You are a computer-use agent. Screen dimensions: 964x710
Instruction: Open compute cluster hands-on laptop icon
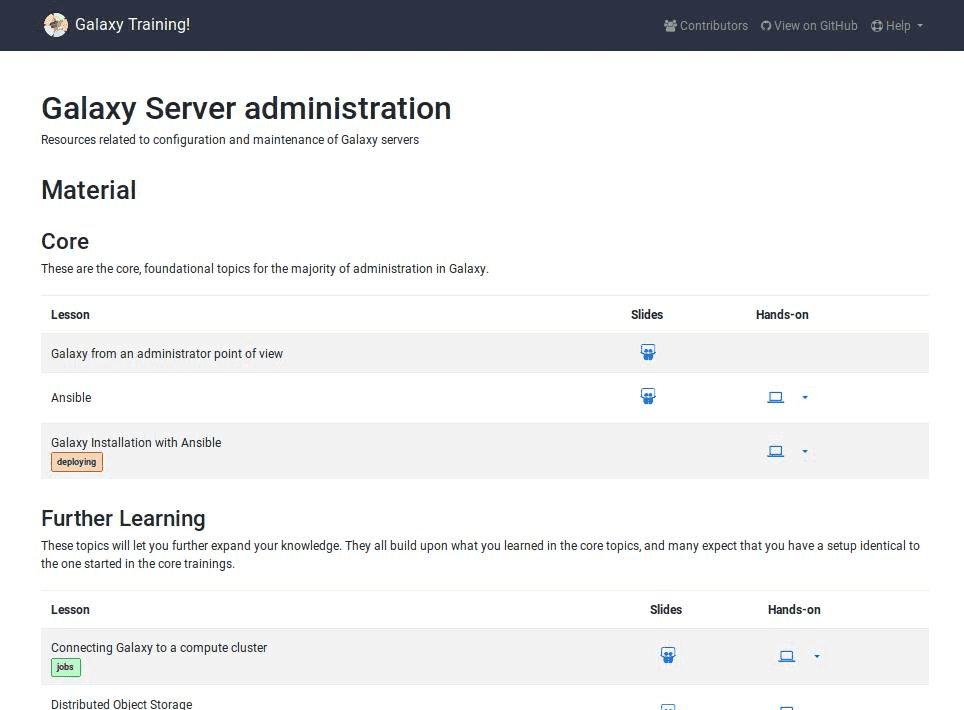787,656
